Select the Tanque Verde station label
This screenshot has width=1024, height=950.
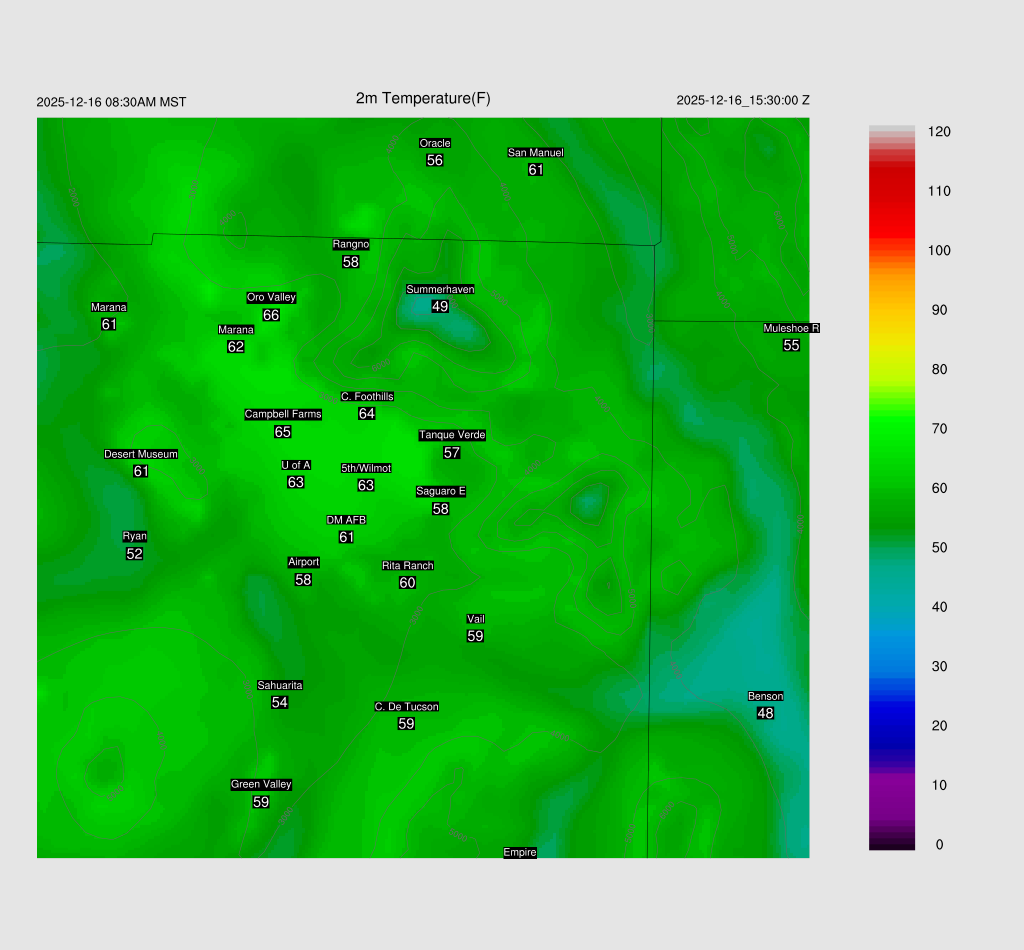[452, 435]
